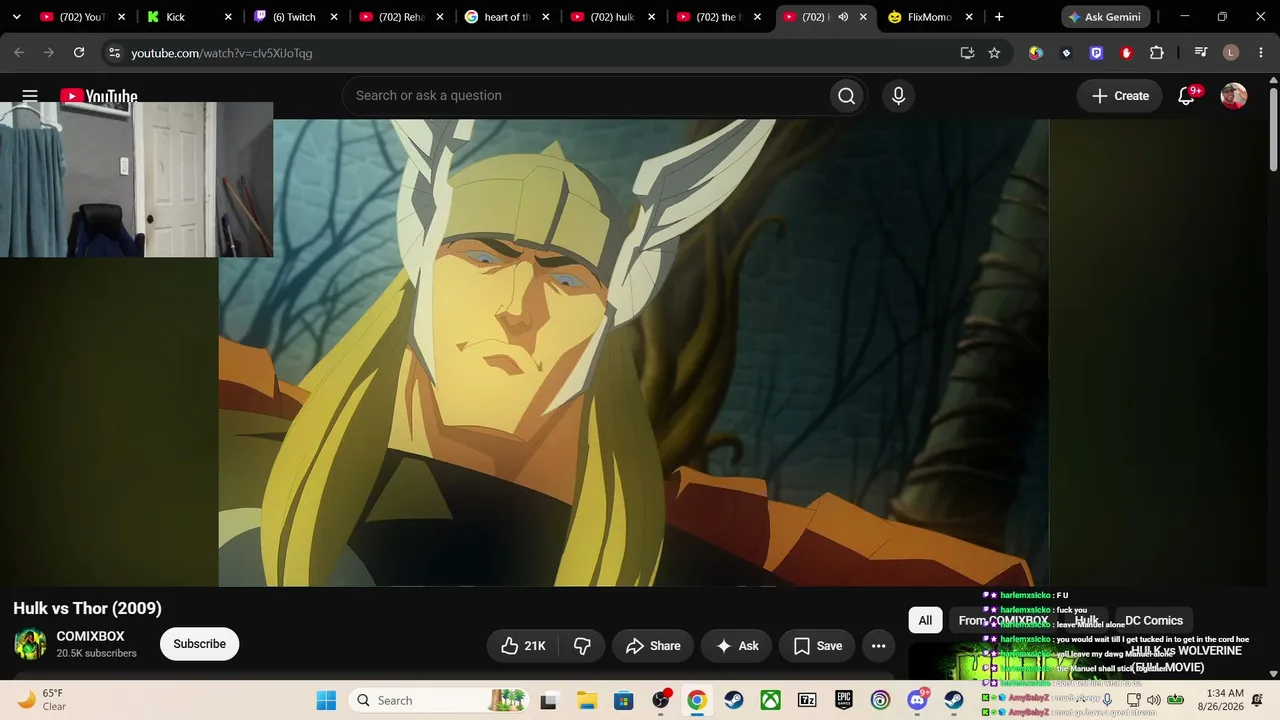Click the taskbar Search box

pyautogui.click(x=439, y=701)
